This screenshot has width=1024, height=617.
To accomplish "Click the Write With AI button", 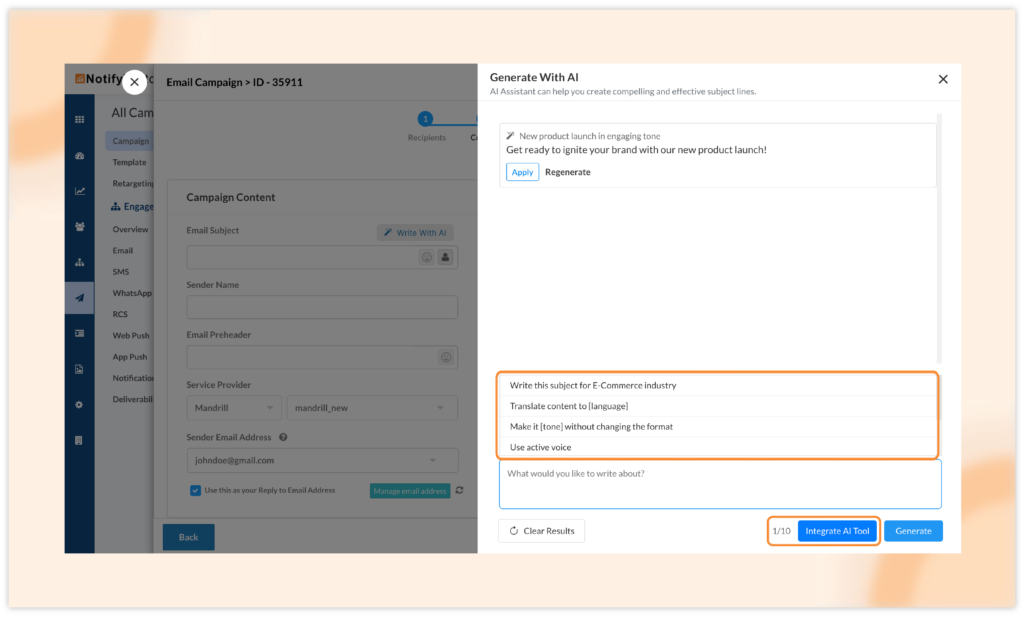I will click(415, 233).
